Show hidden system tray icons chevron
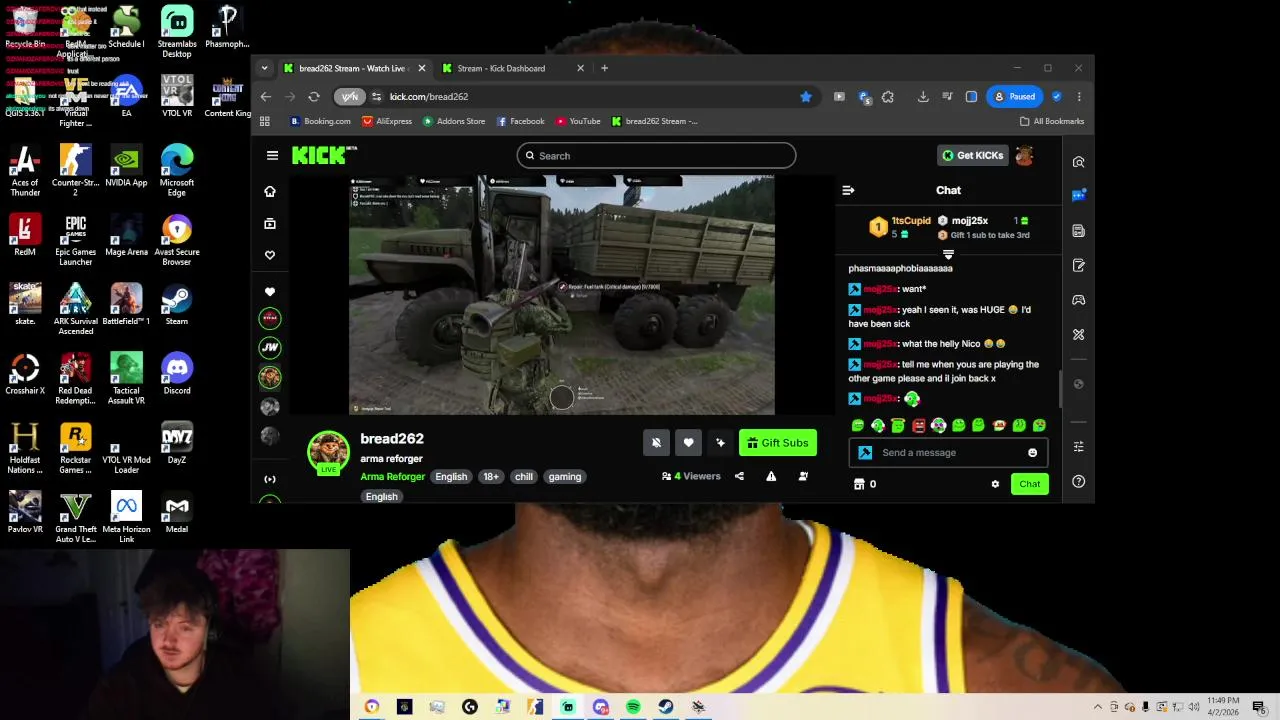This screenshot has width=1280, height=720. click(1097, 707)
